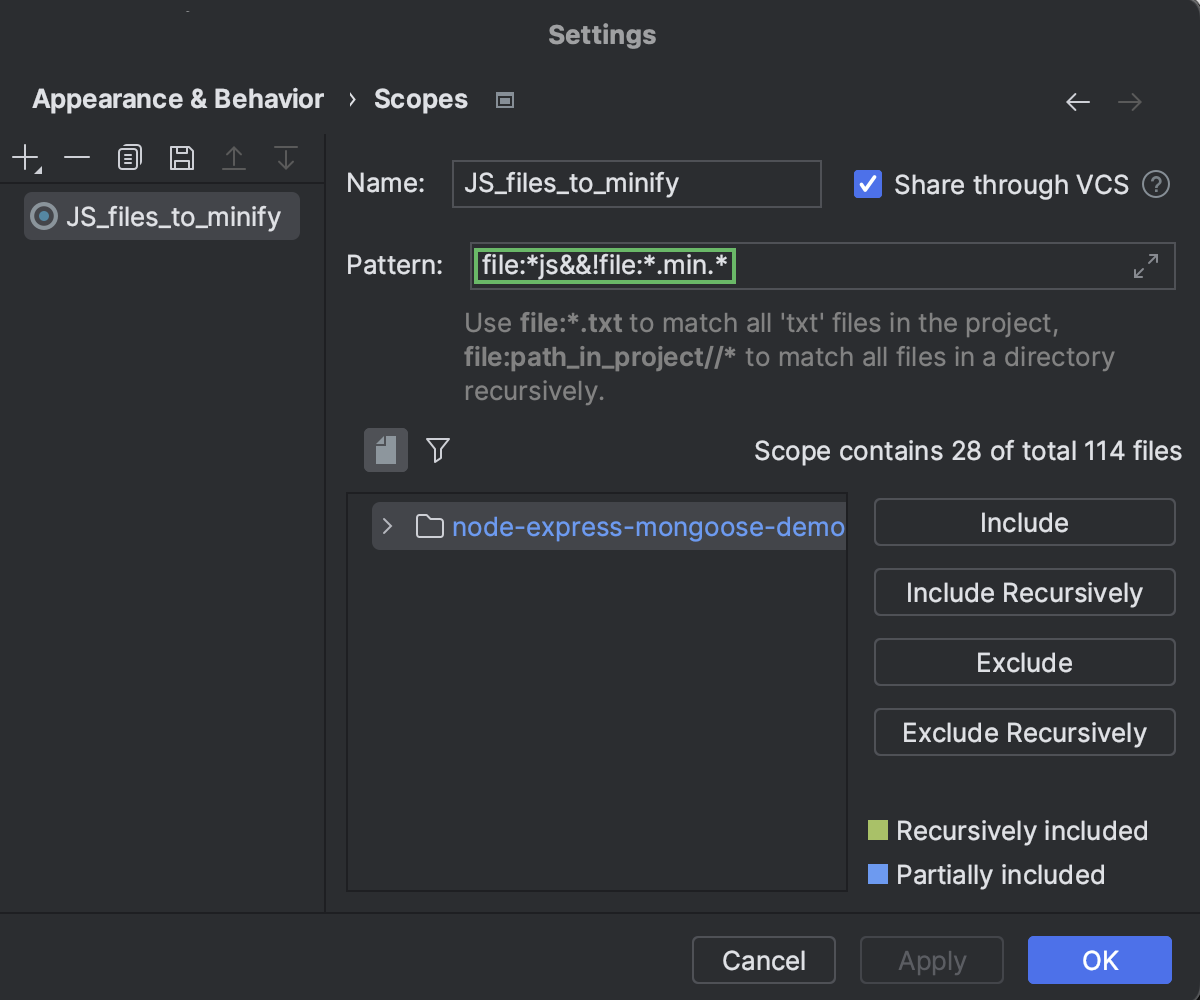Viewport: 1200px width, 1000px height.
Task: Expand the node-express-mongoose-demo folder
Action: click(x=387, y=525)
